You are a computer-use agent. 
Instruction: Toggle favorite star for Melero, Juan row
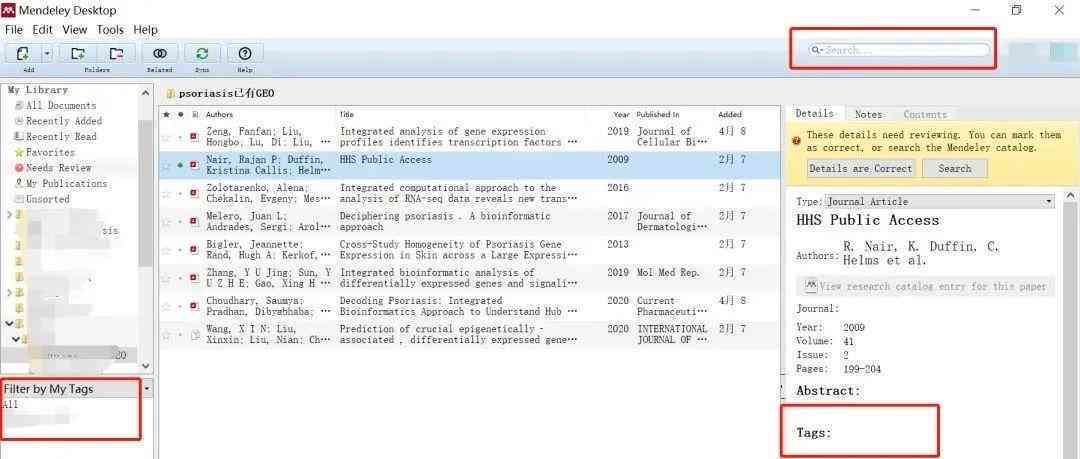tap(166, 222)
